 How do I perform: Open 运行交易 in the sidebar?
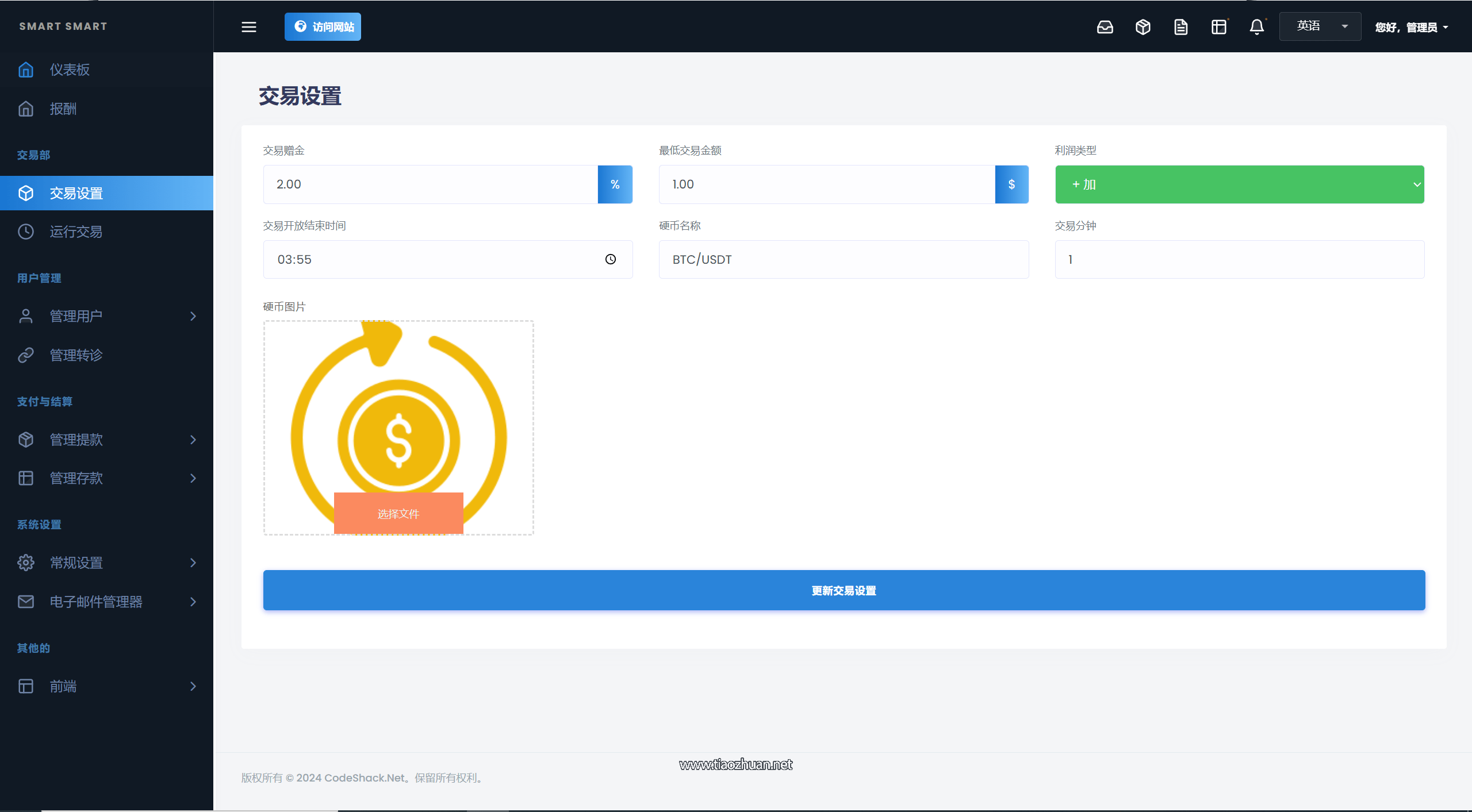pos(76,232)
